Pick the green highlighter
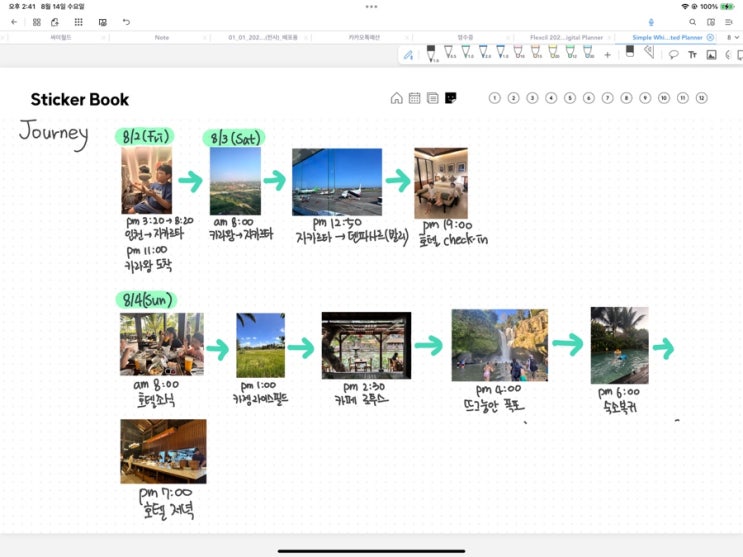 [x=571, y=52]
